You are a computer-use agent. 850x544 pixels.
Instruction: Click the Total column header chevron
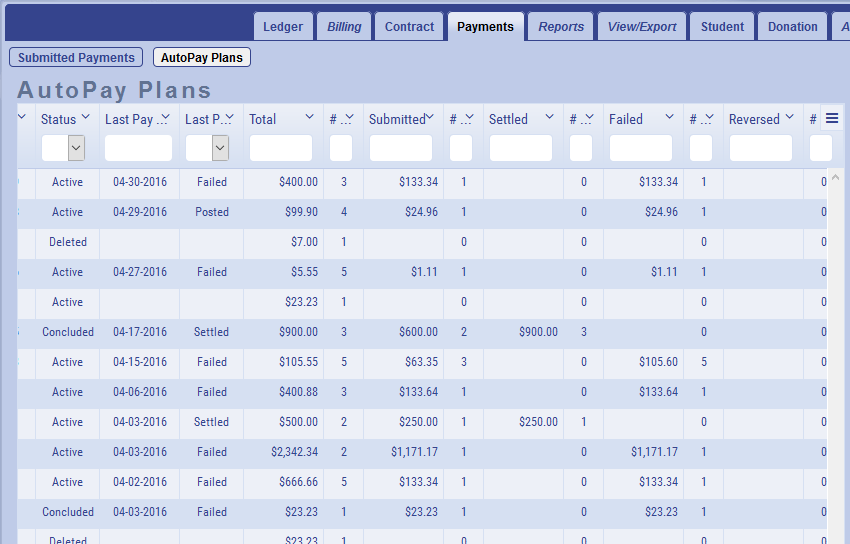(309, 118)
